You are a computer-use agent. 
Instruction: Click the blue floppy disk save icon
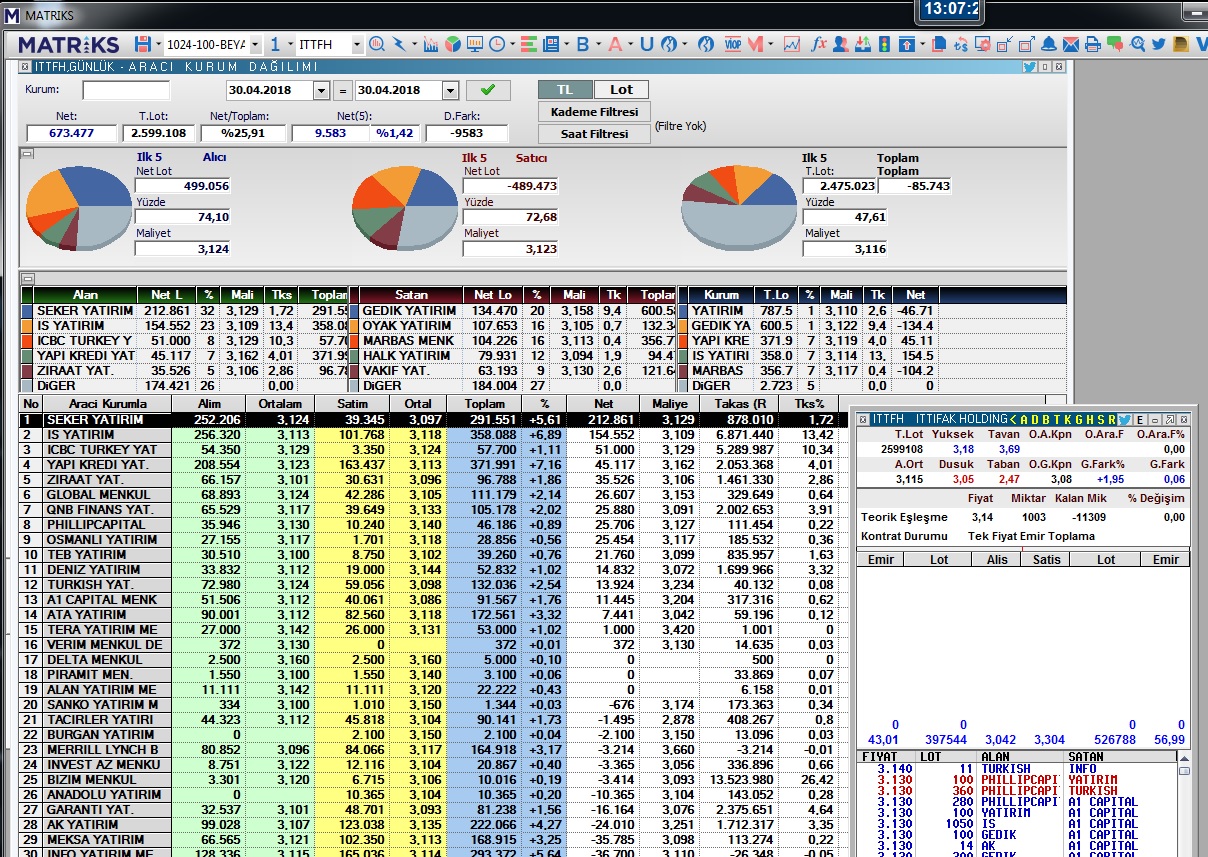point(143,45)
